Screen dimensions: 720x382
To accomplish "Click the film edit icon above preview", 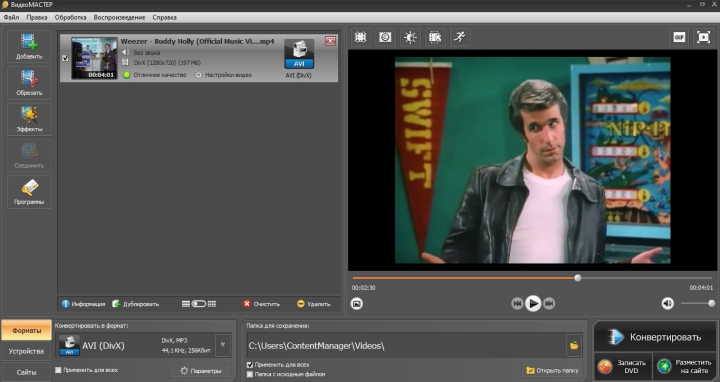I will (435, 37).
